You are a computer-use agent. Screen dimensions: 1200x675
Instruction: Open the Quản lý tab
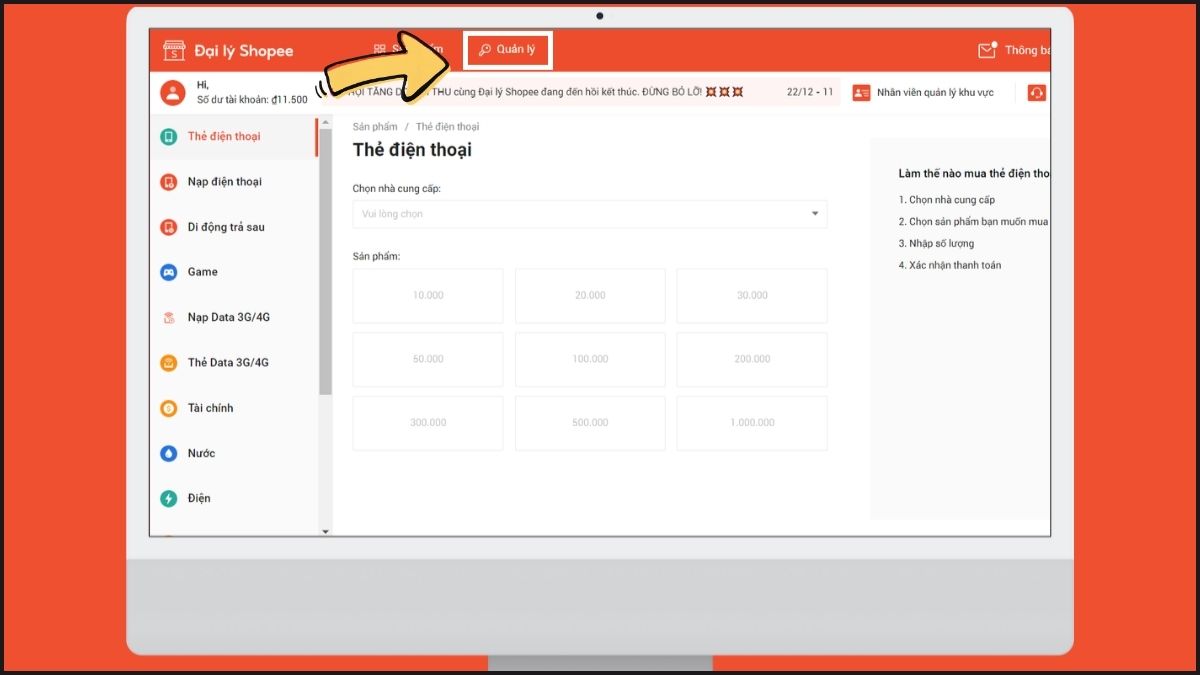tap(508, 50)
